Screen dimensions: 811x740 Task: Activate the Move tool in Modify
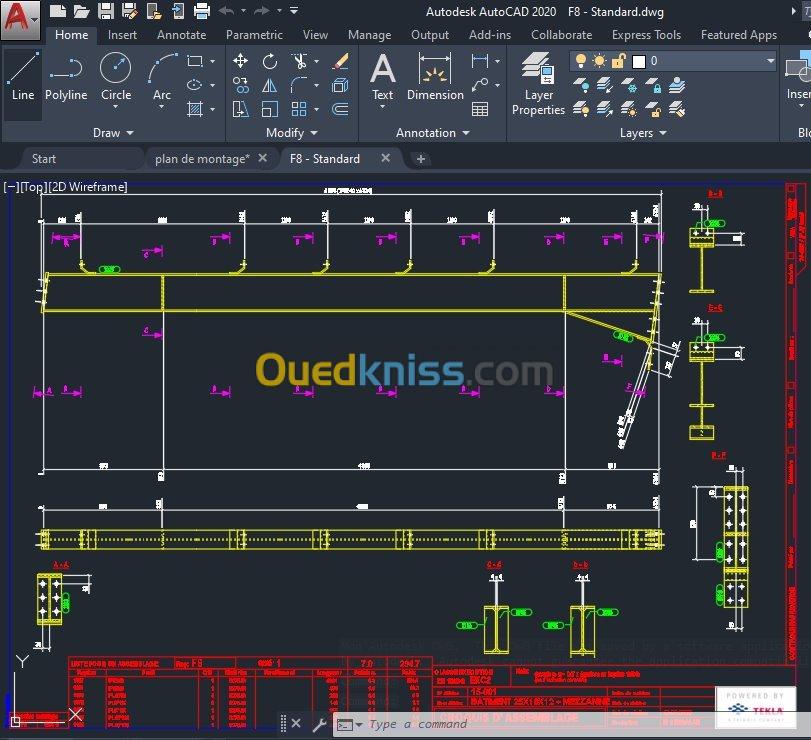tap(241, 61)
